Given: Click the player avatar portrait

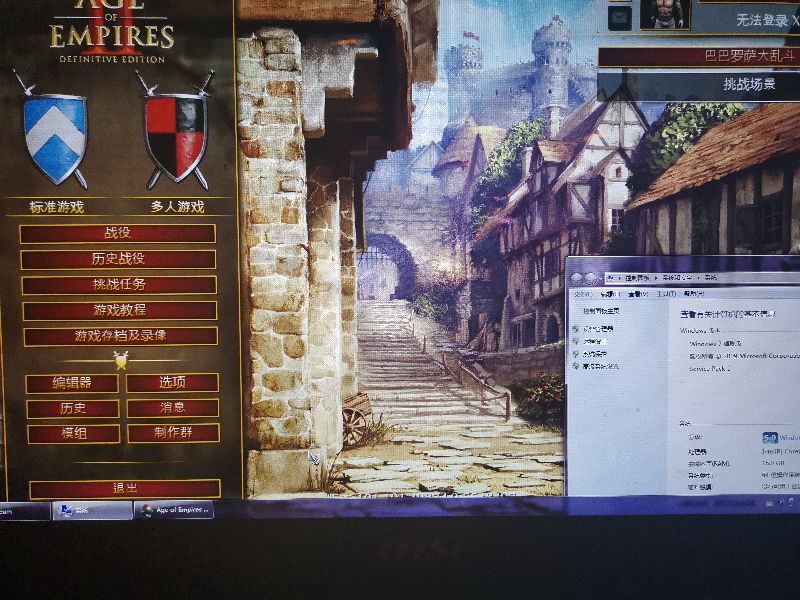Looking at the screenshot, I should click(664, 14).
